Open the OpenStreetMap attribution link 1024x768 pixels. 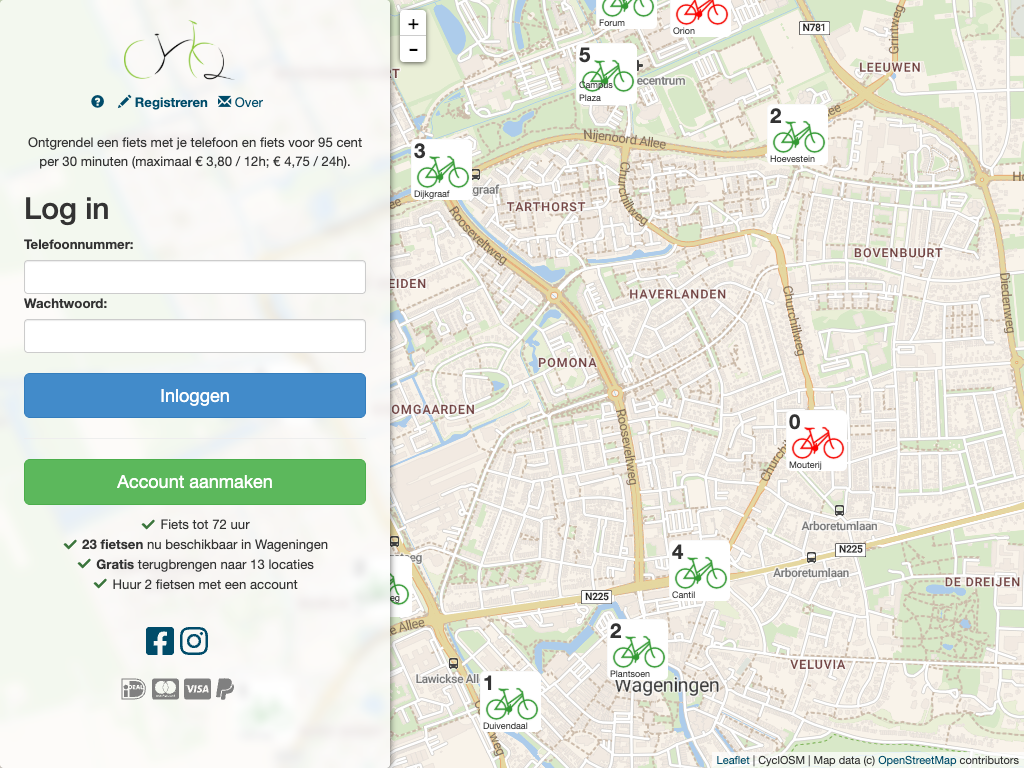(x=917, y=760)
